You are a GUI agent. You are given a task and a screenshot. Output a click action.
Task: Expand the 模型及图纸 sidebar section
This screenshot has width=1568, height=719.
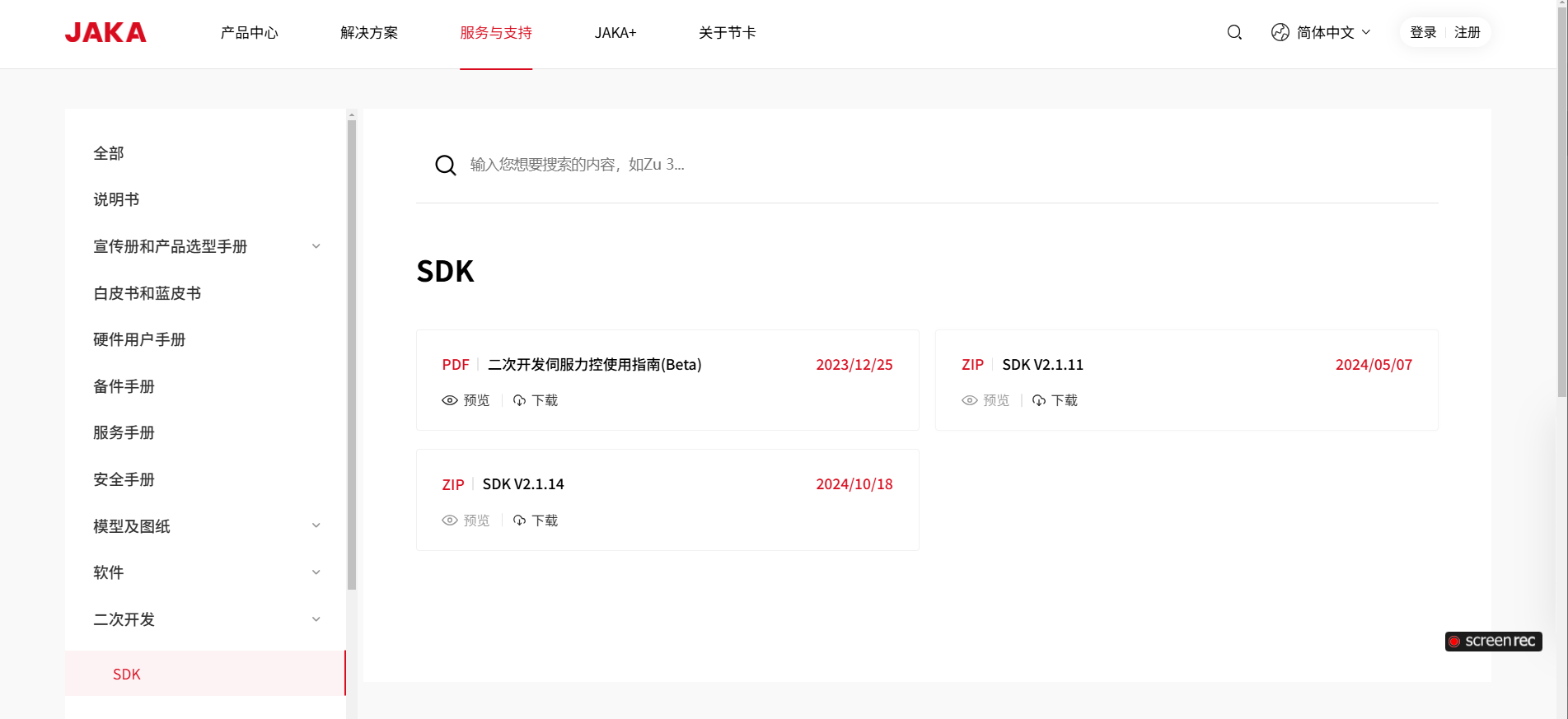(x=316, y=525)
